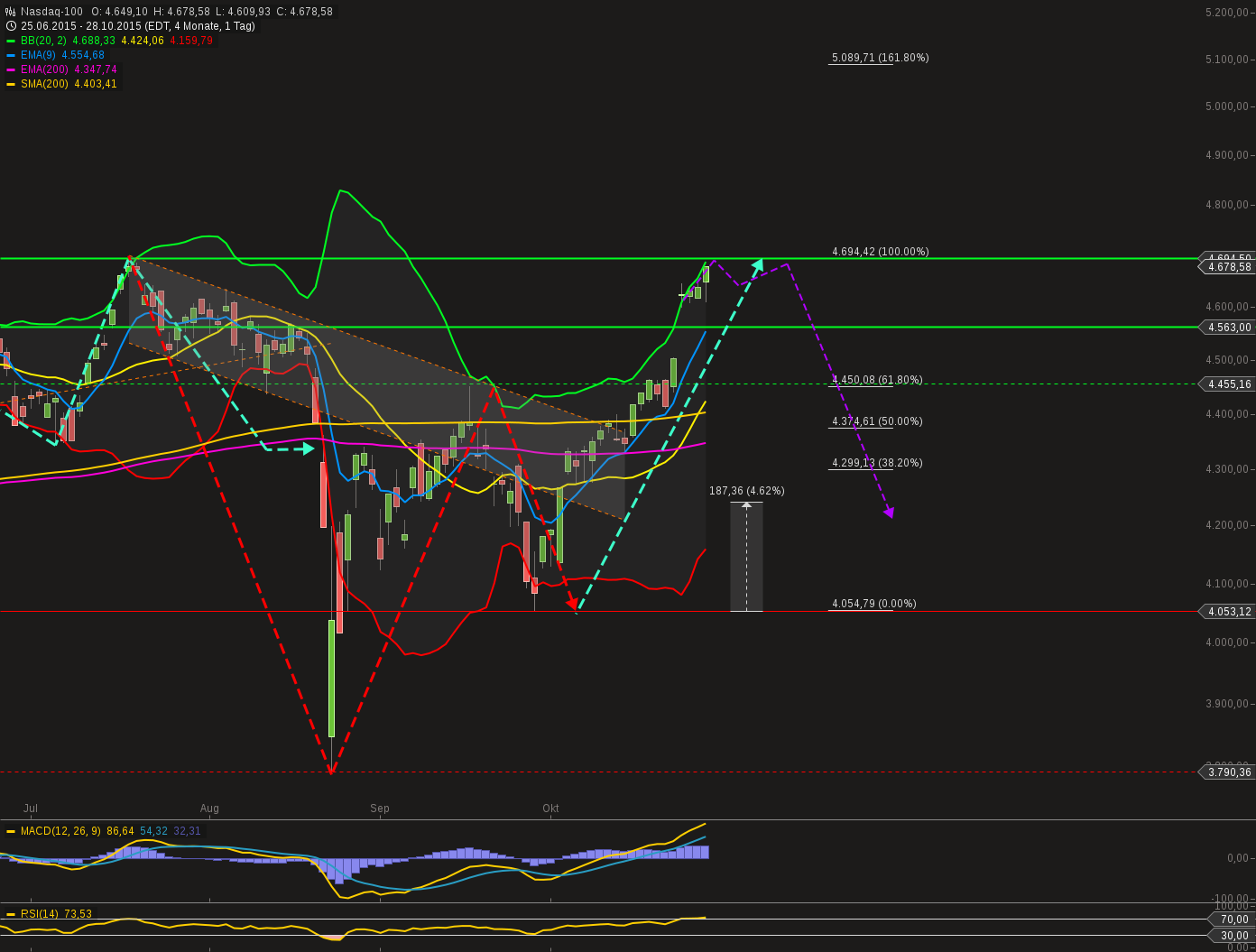Click the close price C: 4.678,58 in header
The image size is (1256, 952).
[305, 12]
